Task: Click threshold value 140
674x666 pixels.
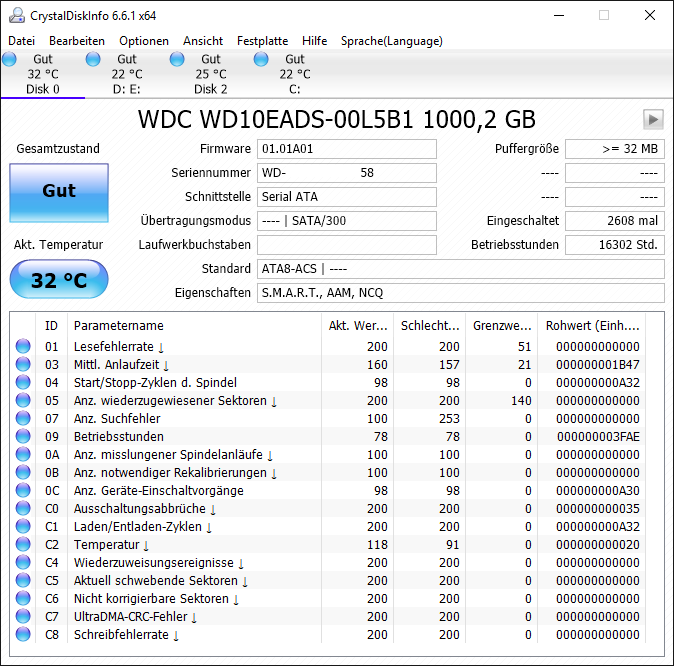Action: [x=521, y=401]
